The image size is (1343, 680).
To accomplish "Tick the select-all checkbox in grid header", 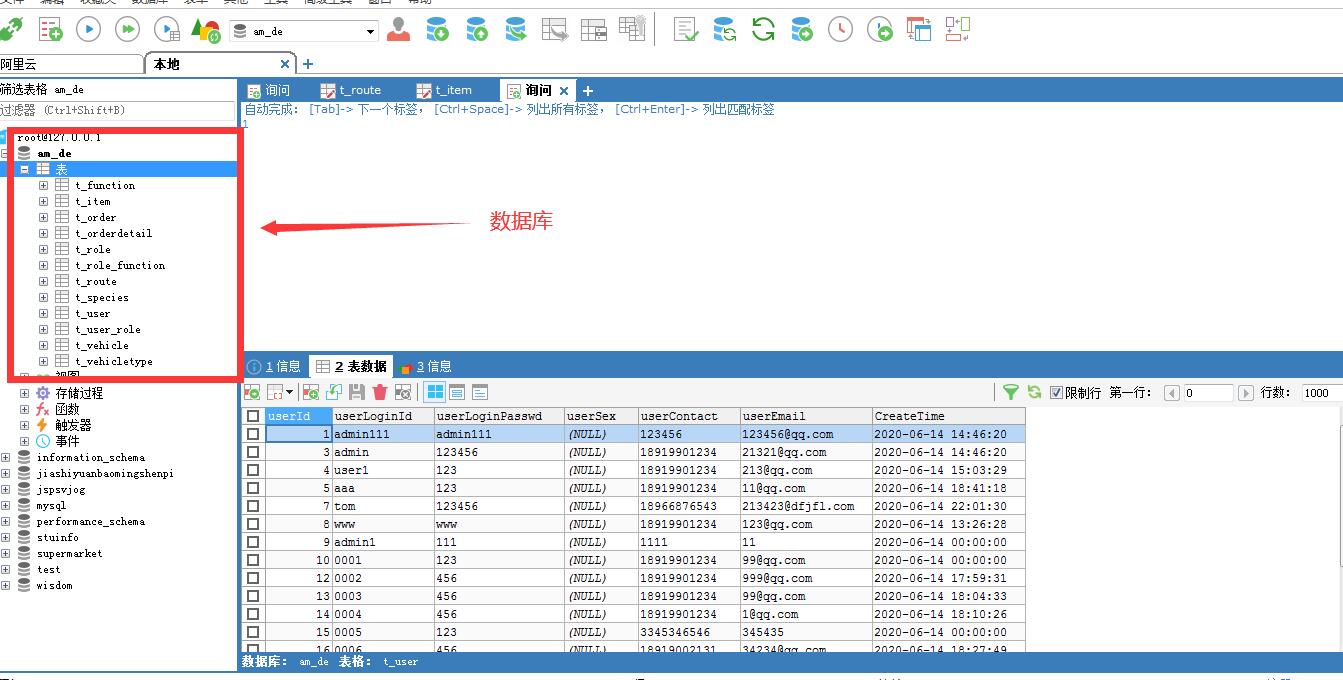I will point(253,416).
